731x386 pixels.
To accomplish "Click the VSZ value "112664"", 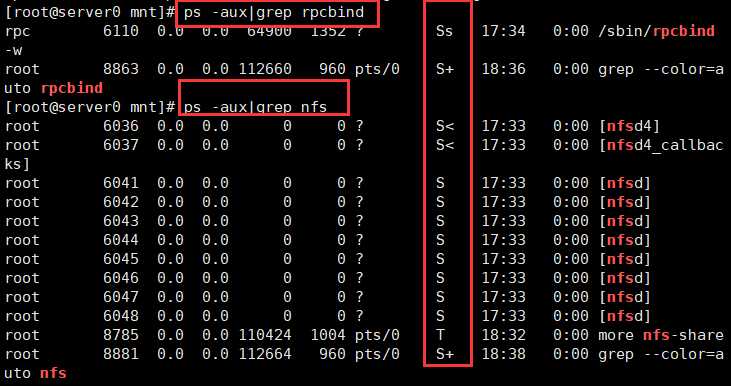I will point(265,354).
